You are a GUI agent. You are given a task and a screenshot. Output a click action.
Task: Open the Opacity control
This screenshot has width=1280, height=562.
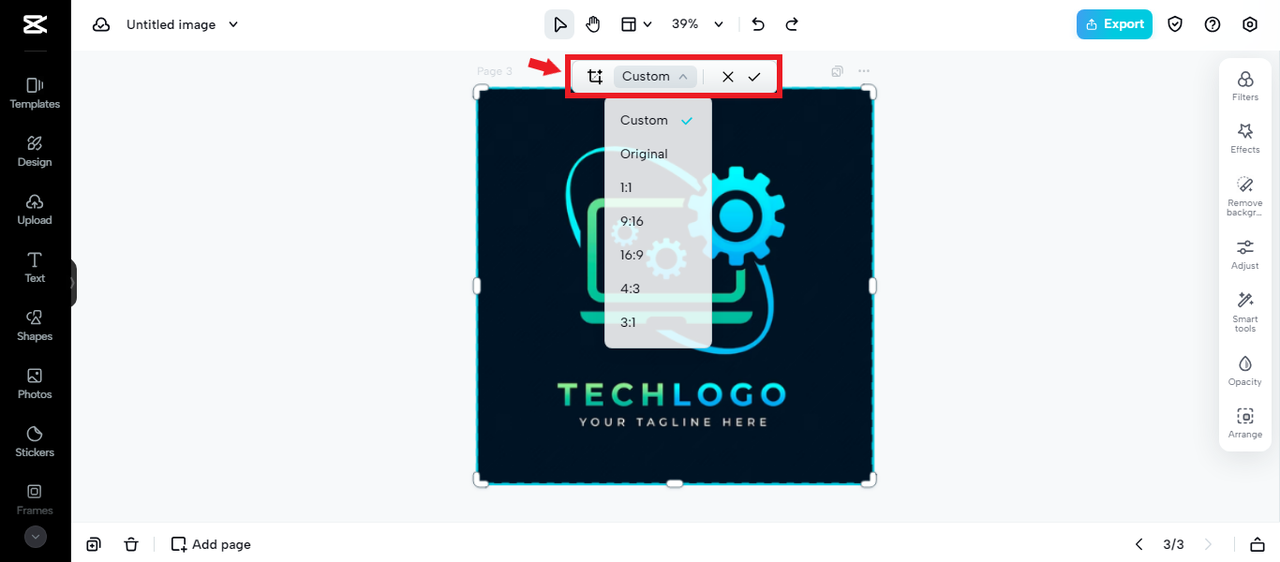pos(1245,371)
